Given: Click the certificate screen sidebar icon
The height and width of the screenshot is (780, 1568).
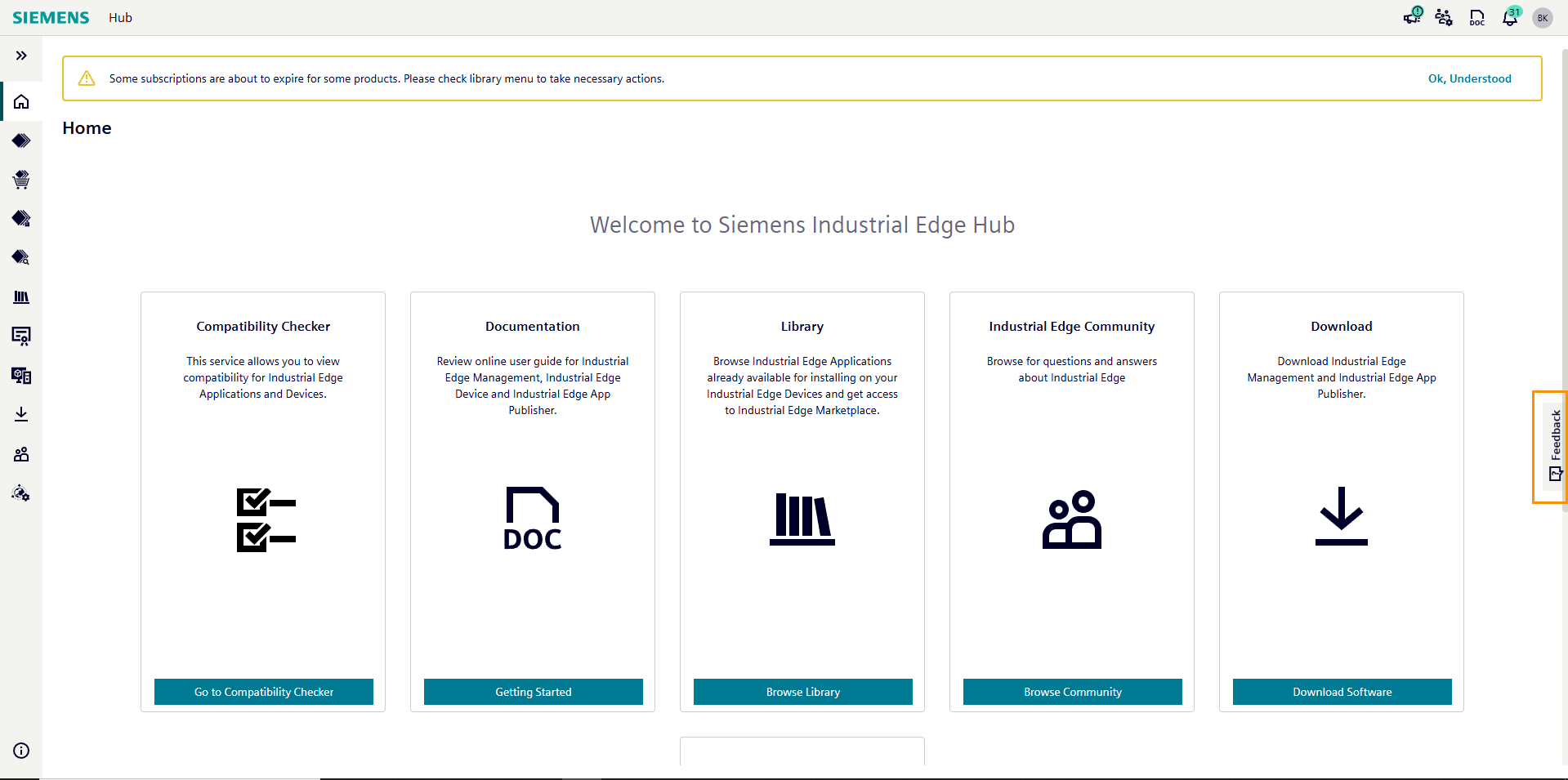Looking at the screenshot, I should coord(21,336).
